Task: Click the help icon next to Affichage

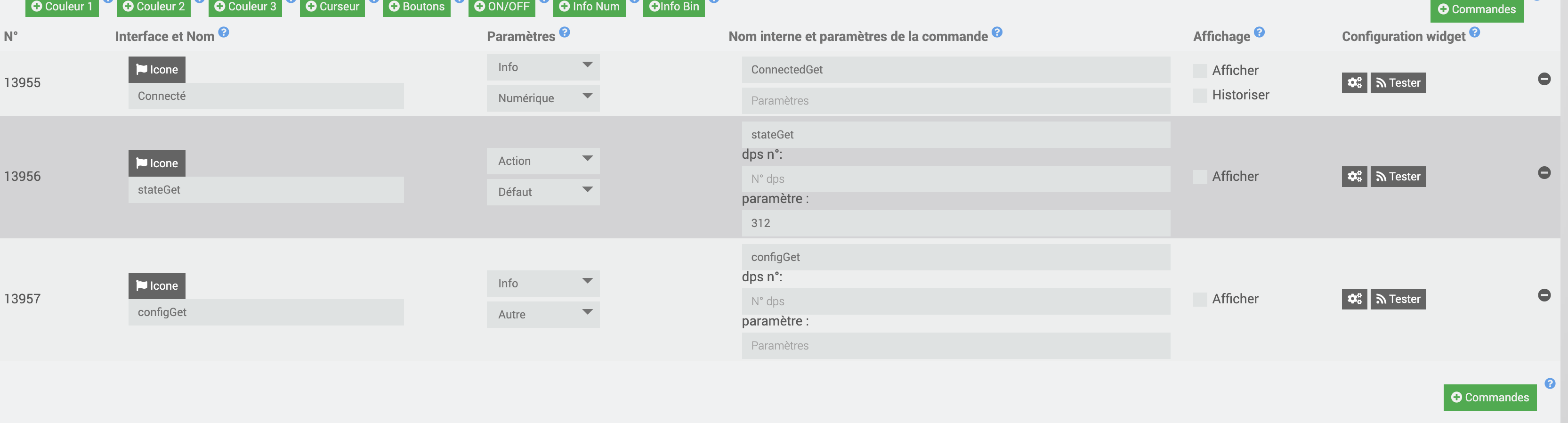Action: tap(1260, 32)
